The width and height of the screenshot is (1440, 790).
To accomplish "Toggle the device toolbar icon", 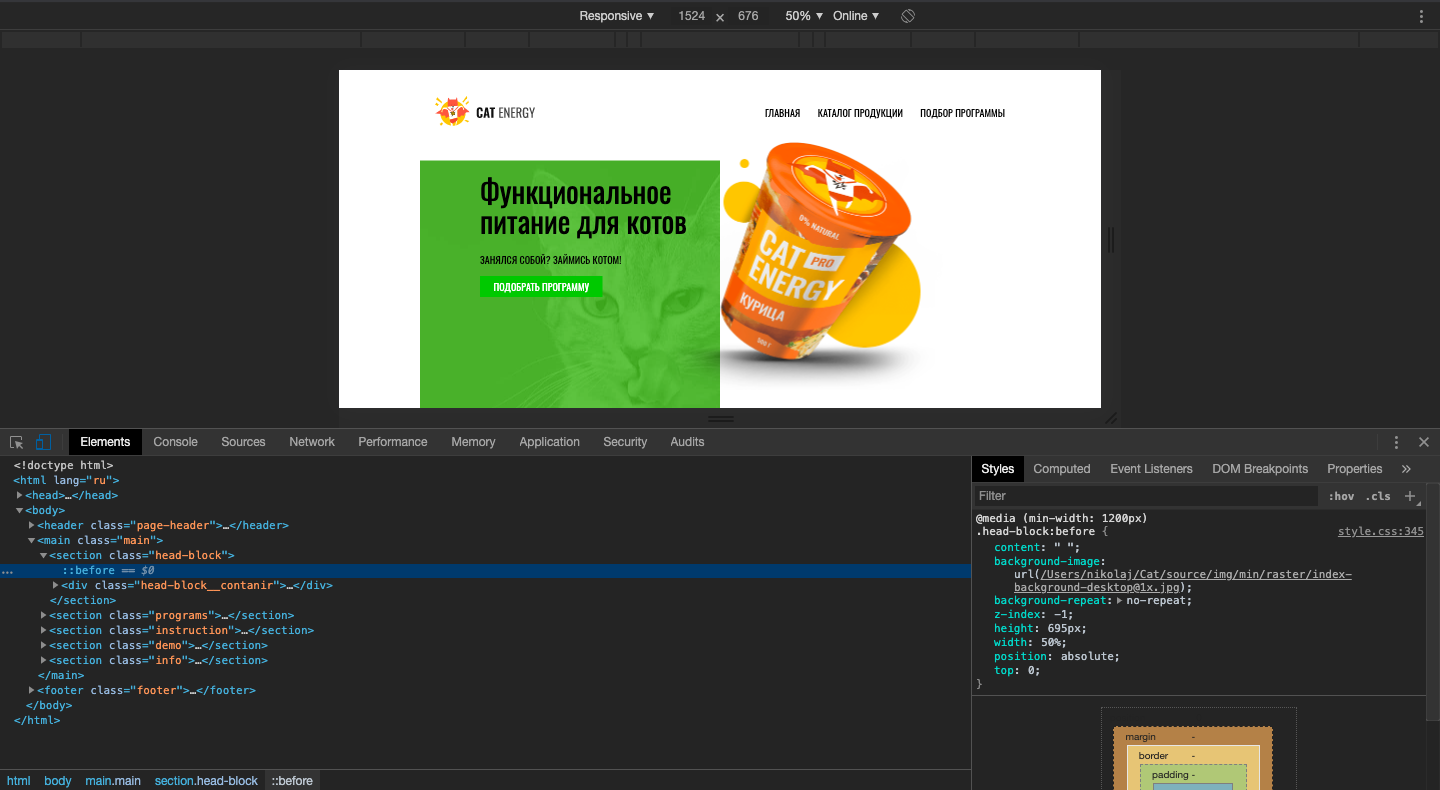I will pyautogui.click(x=43, y=442).
